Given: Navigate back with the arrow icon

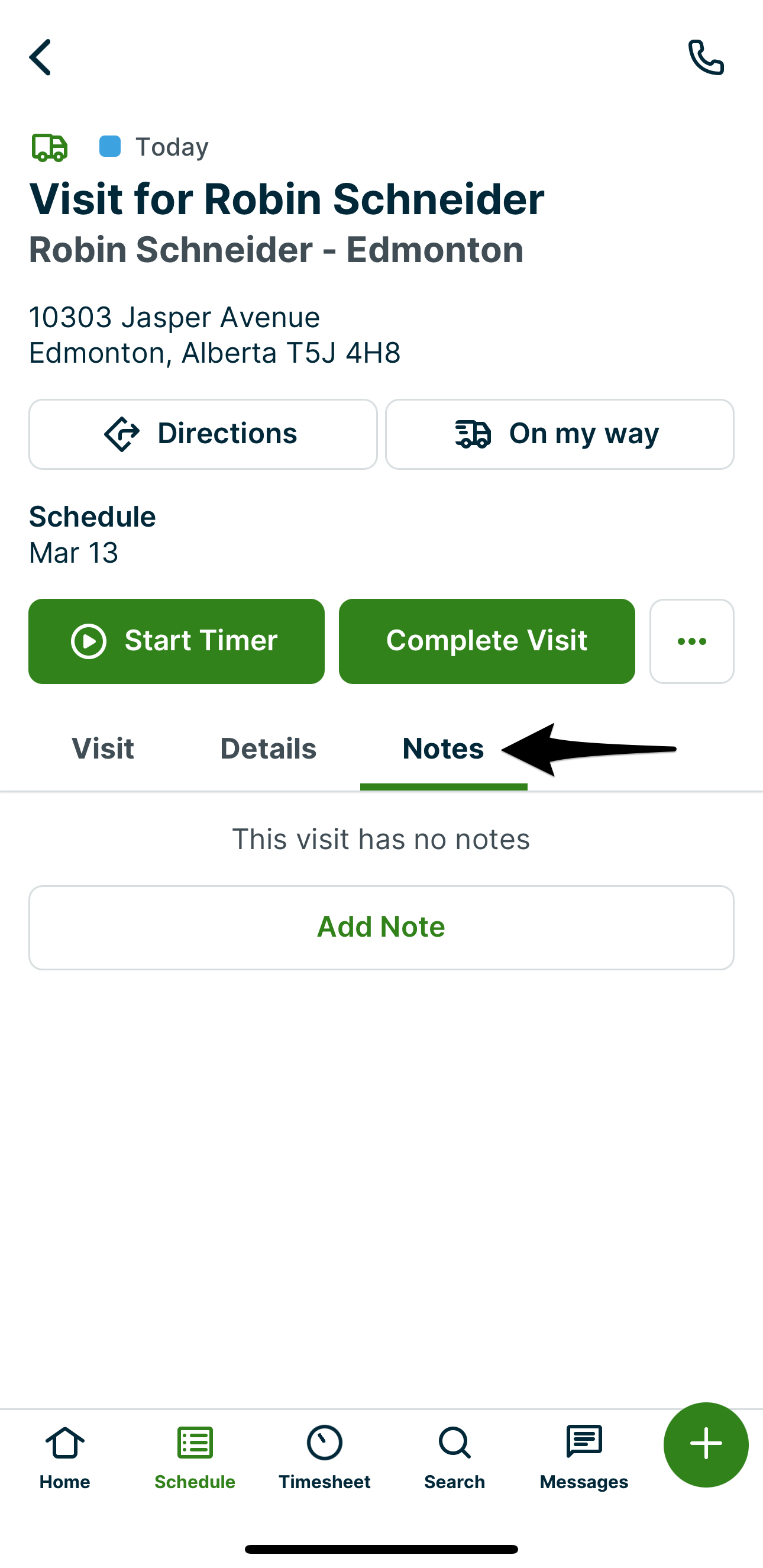Looking at the screenshot, I should (x=40, y=58).
